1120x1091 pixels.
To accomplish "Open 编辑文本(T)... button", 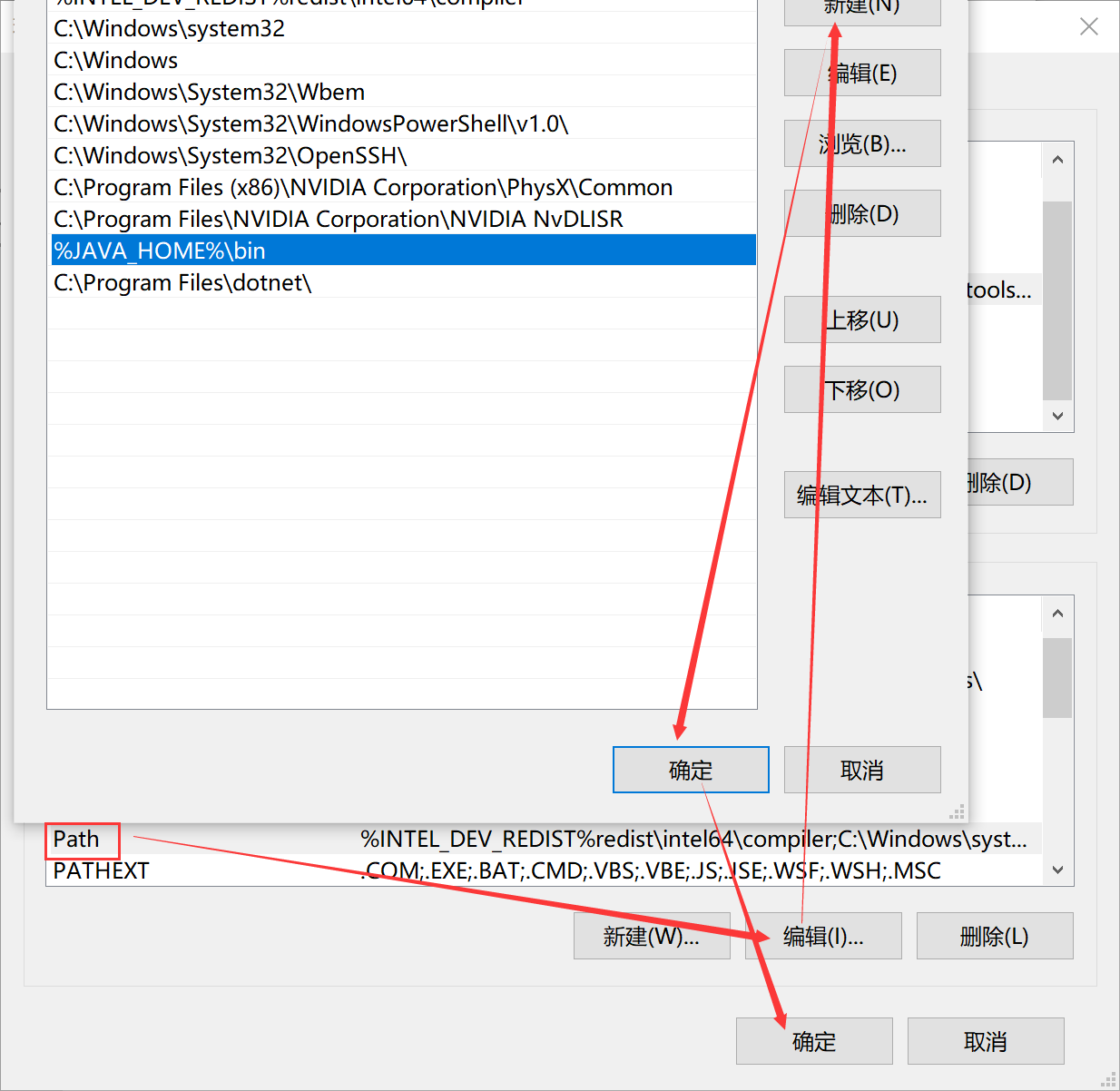I will click(862, 495).
